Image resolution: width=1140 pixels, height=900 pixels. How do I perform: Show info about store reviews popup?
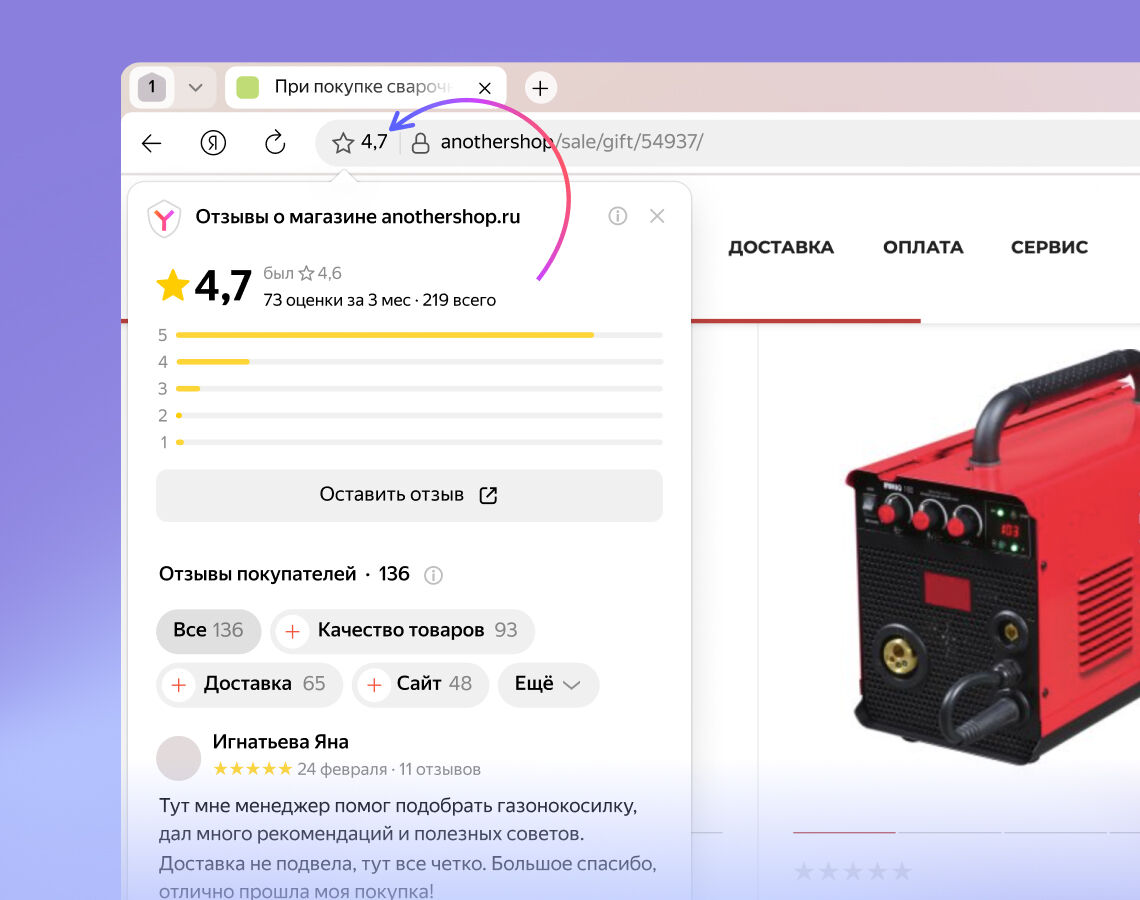tap(617, 216)
